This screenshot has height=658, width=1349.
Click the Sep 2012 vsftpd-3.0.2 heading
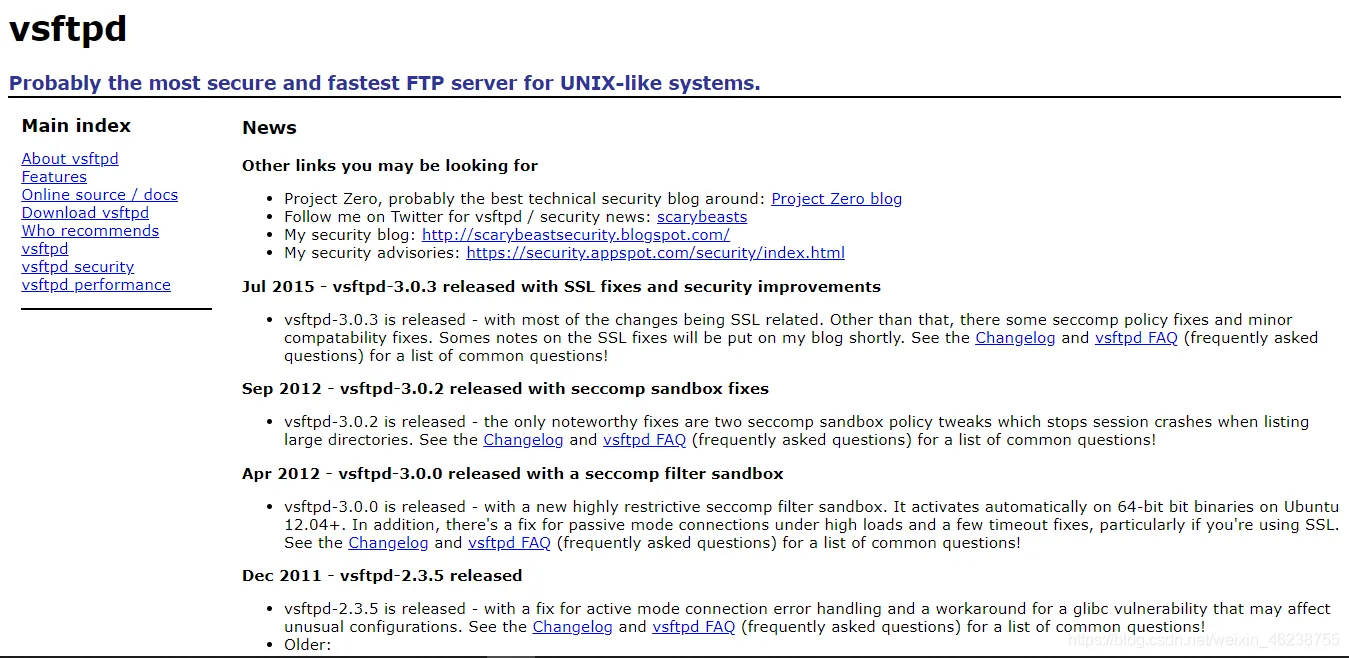[505, 388]
